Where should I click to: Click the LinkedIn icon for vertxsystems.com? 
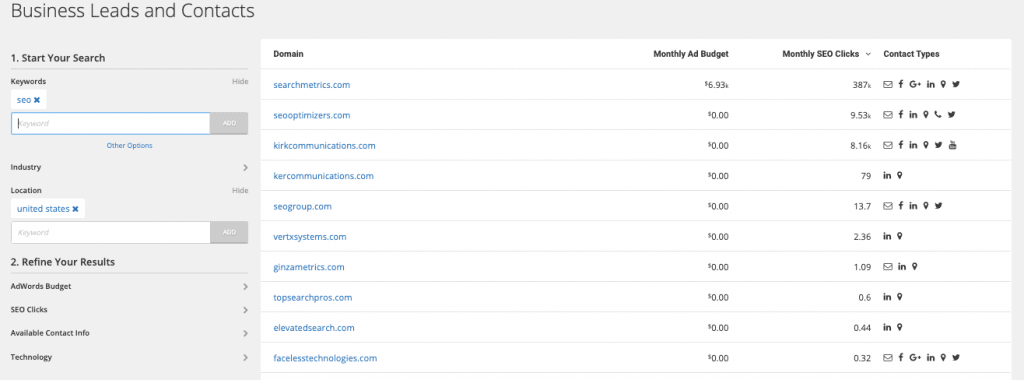(888, 236)
